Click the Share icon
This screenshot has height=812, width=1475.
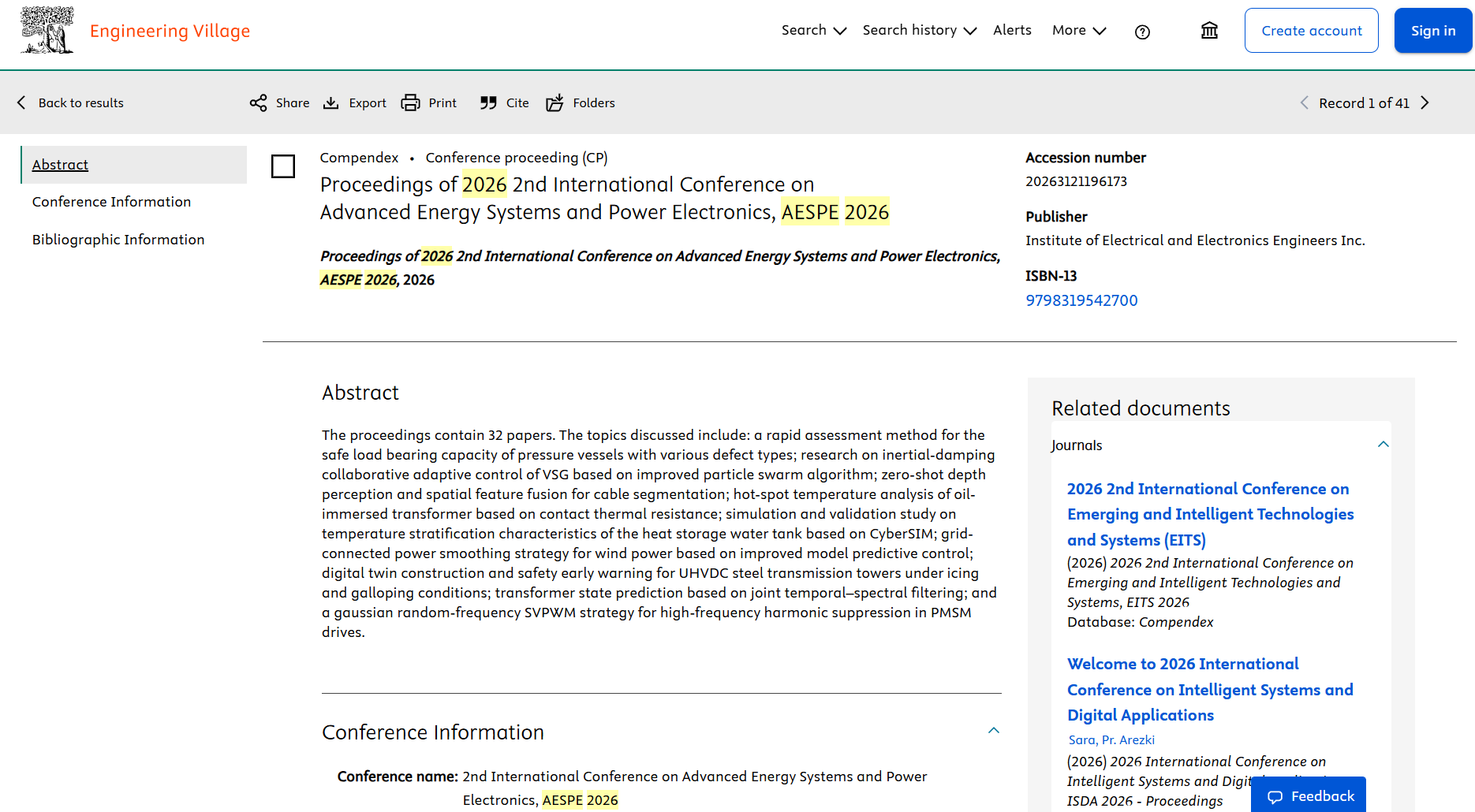[x=258, y=103]
